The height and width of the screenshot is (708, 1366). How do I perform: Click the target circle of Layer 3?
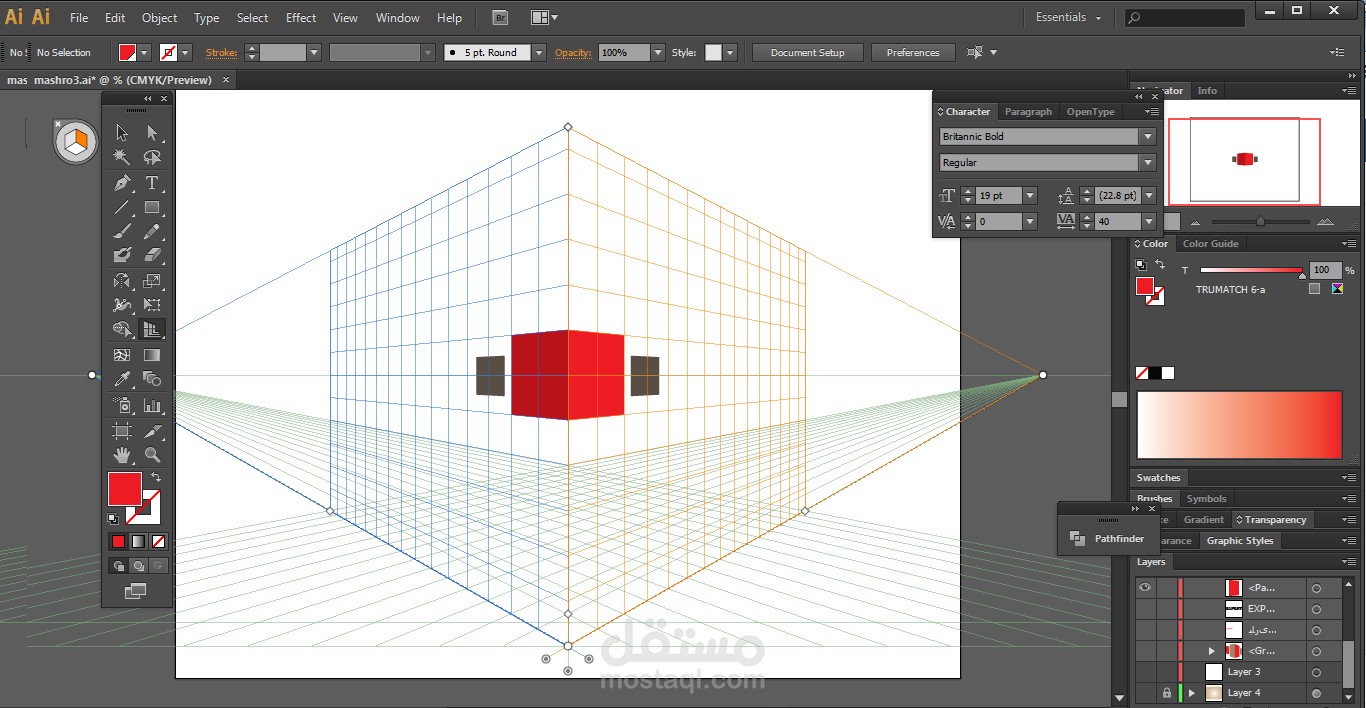[x=1316, y=672]
